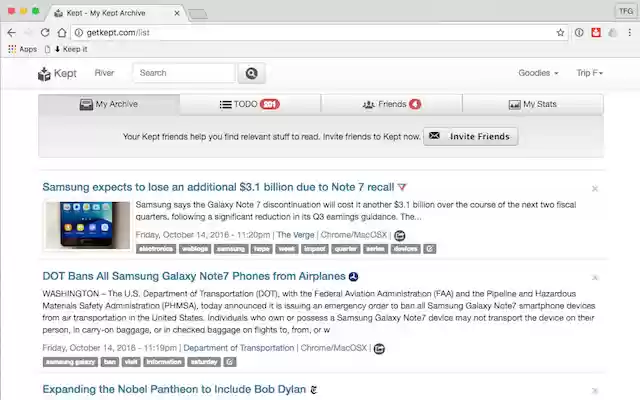Click the samsung galaxy tag

pos(70,362)
